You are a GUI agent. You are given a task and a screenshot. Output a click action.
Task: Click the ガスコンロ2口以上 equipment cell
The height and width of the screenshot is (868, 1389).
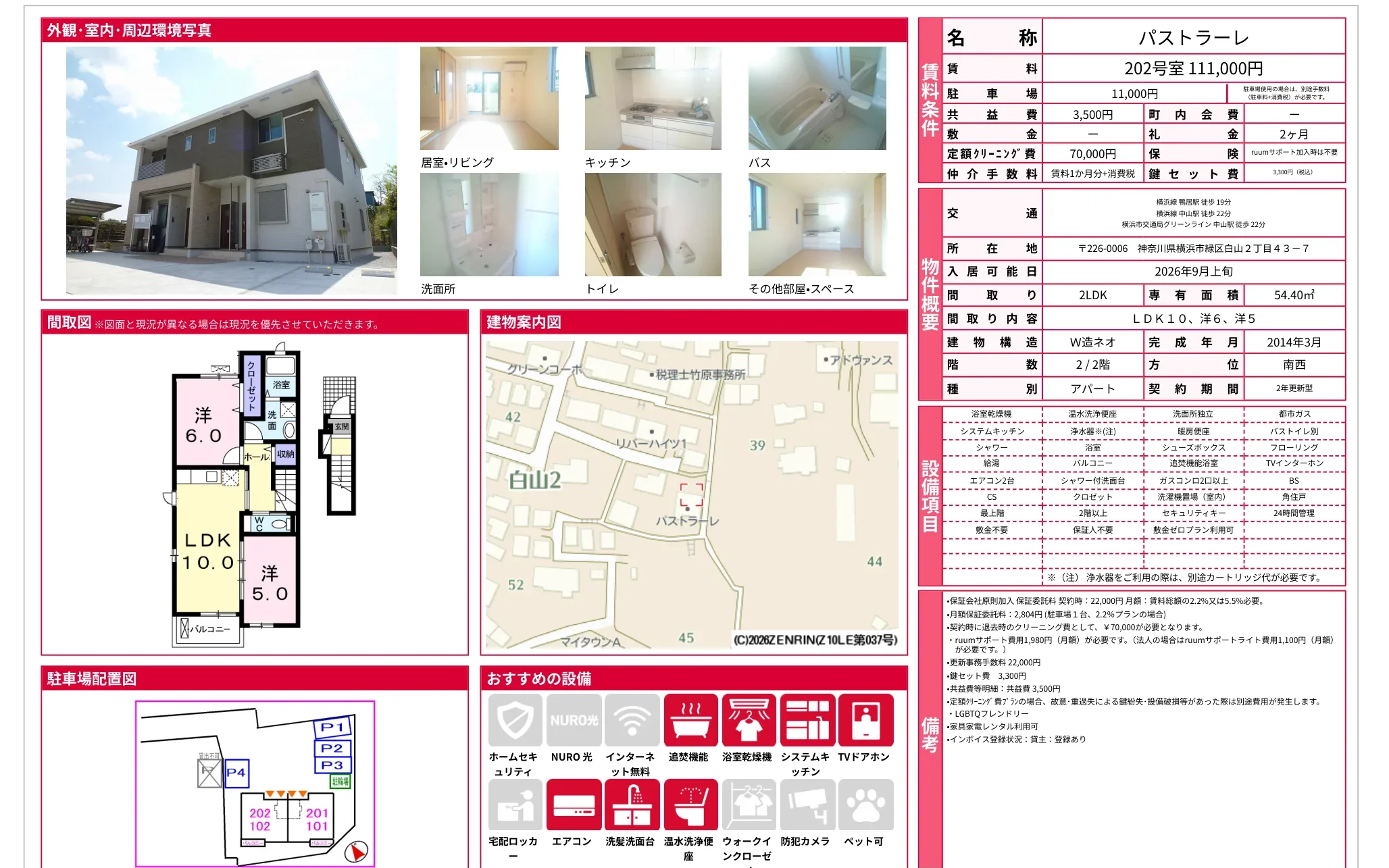(x=1193, y=481)
